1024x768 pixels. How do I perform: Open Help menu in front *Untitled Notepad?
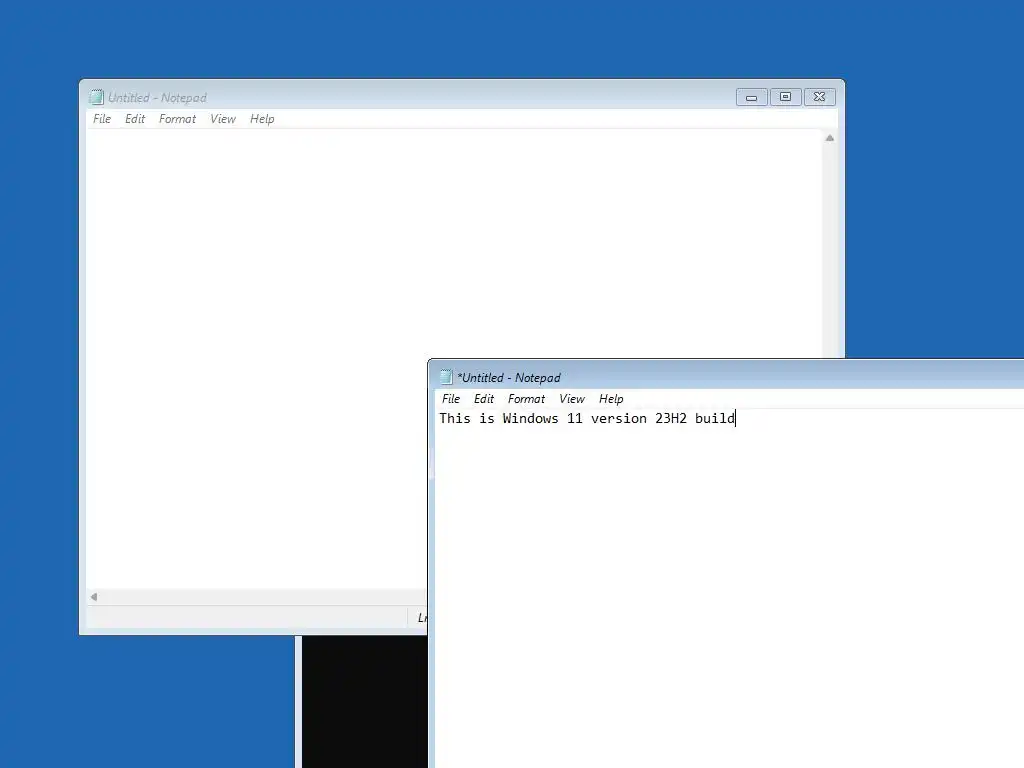(x=611, y=399)
